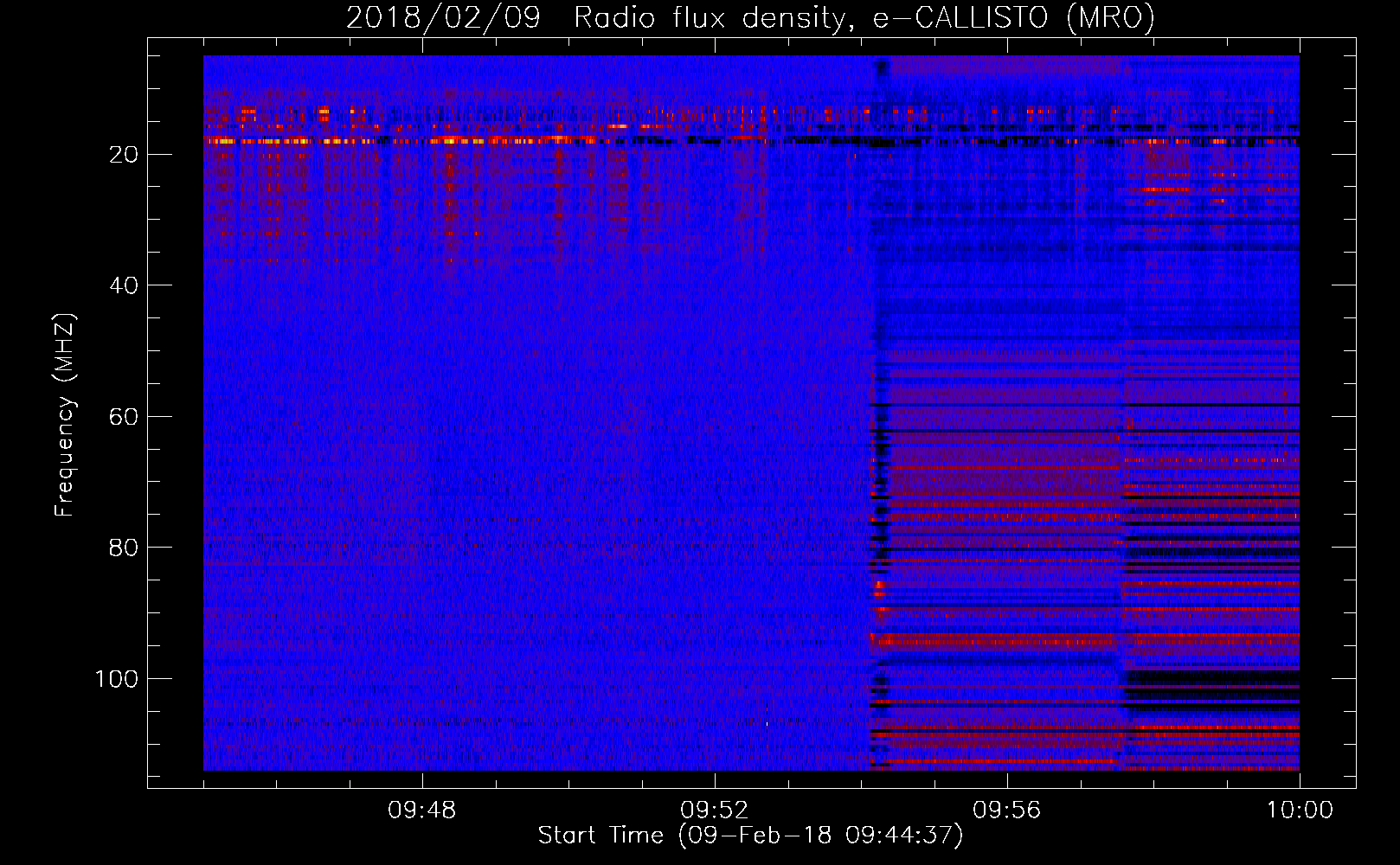Click the "Frequency (MHZ)" y-axis label
Image resolution: width=1400 pixels, height=865 pixels.
coord(65,415)
